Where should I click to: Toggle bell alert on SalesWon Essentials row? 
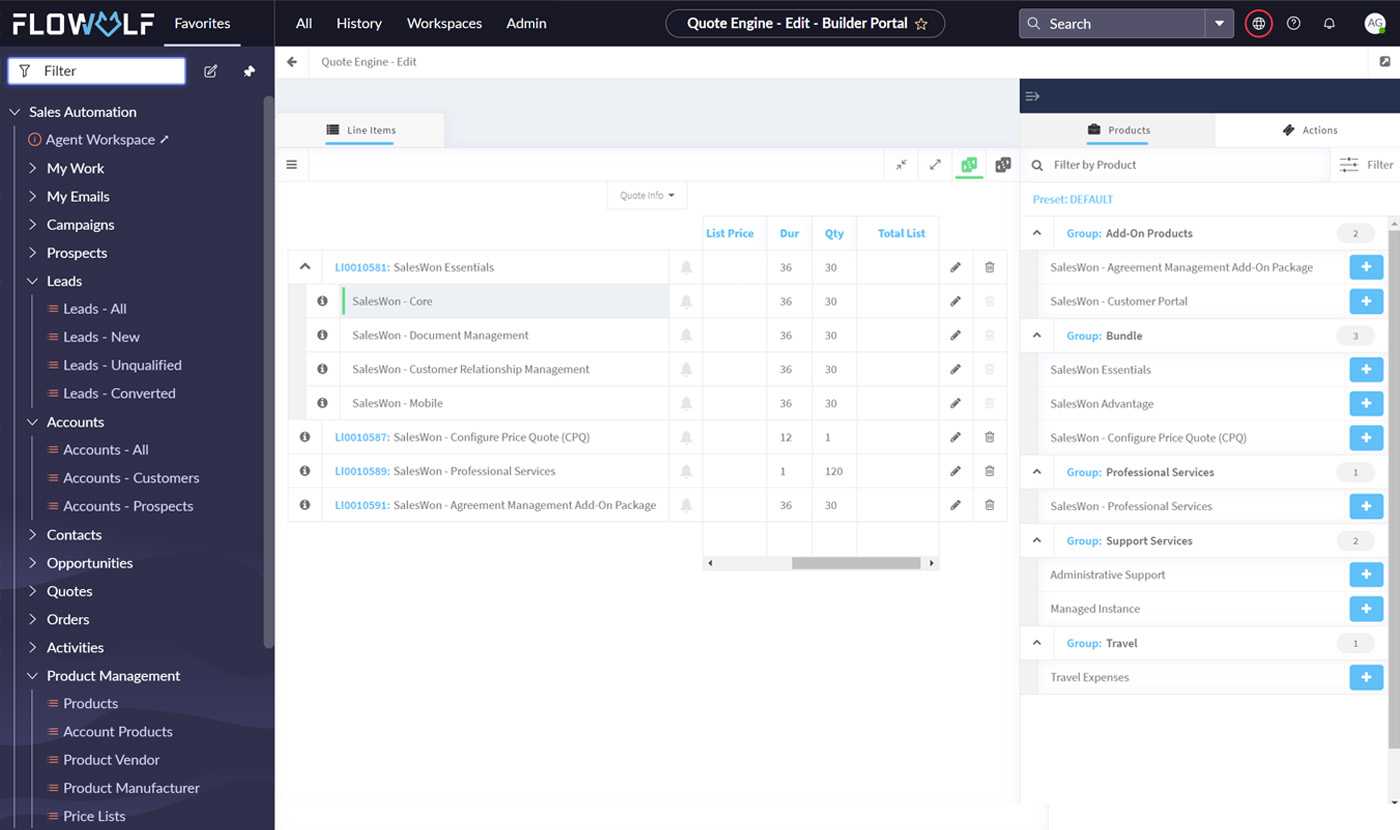point(686,267)
